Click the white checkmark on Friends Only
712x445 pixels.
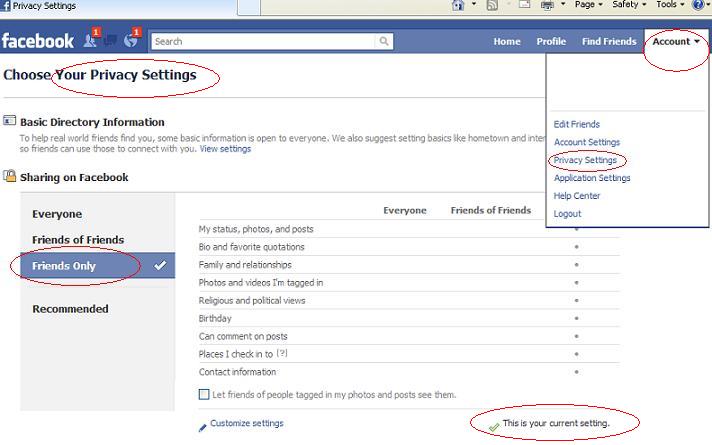[160, 265]
